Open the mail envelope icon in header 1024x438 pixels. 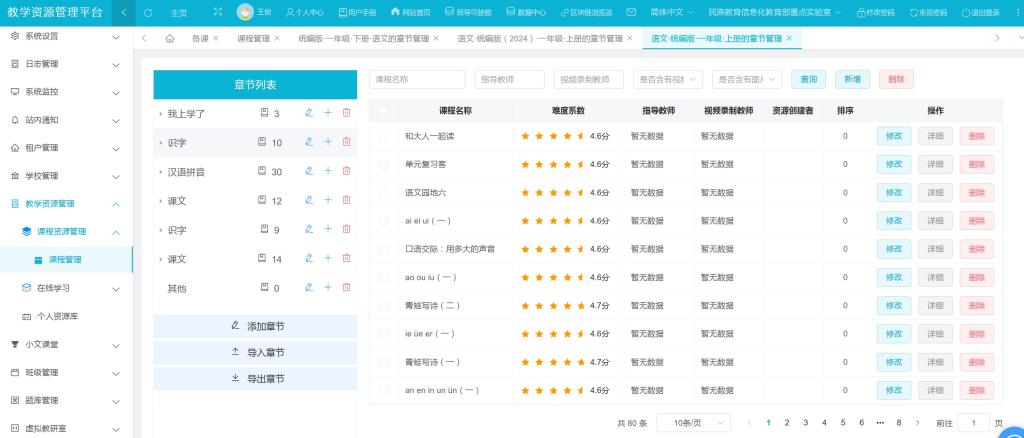pyautogui.click(x=631, y=12)
